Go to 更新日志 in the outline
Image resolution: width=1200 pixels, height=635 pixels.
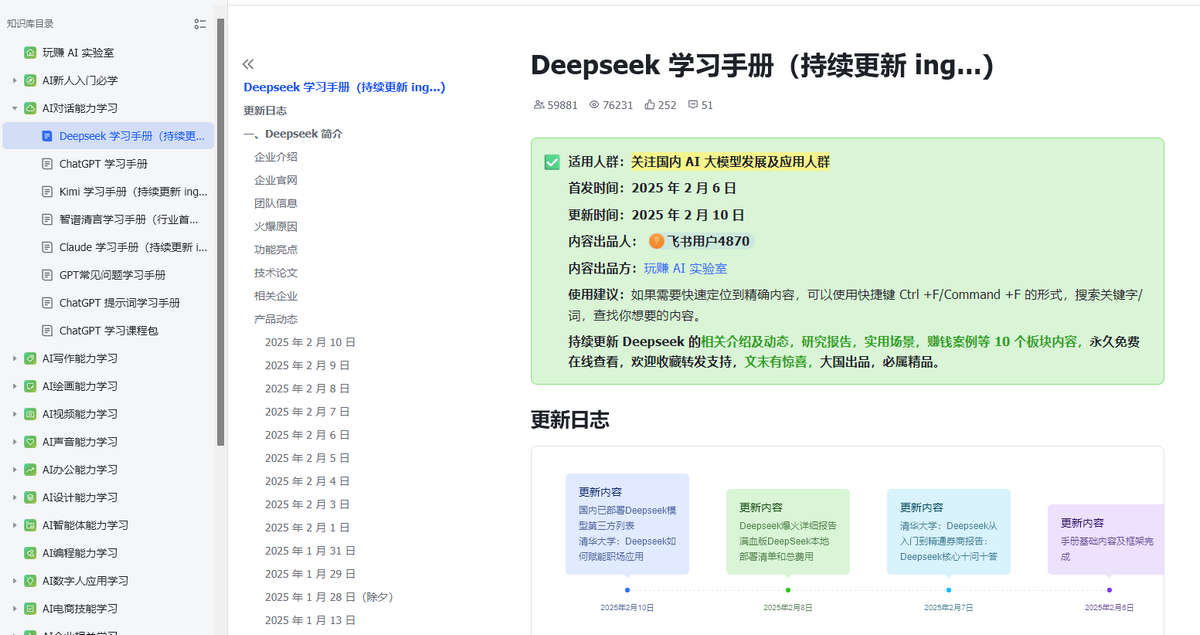265,110
